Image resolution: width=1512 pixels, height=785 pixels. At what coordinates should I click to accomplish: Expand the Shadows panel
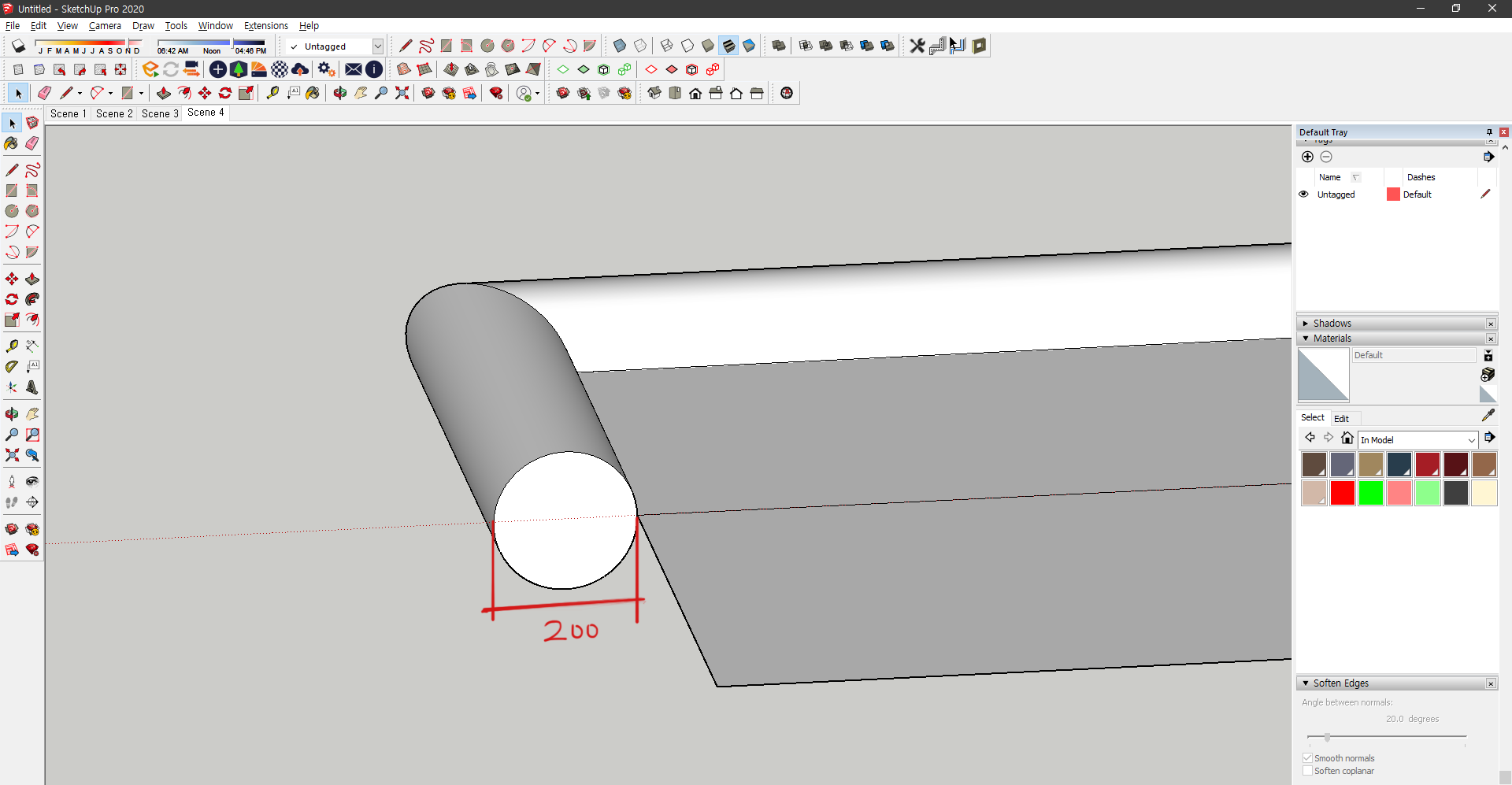pyautogui.click(x=1306, y=324)
